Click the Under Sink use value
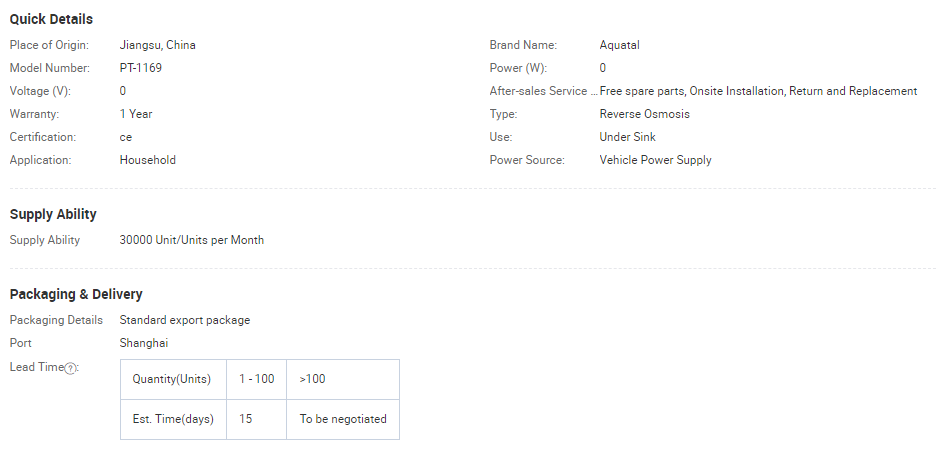The height and width of the screenshot is (457, 946). point(627,137)
